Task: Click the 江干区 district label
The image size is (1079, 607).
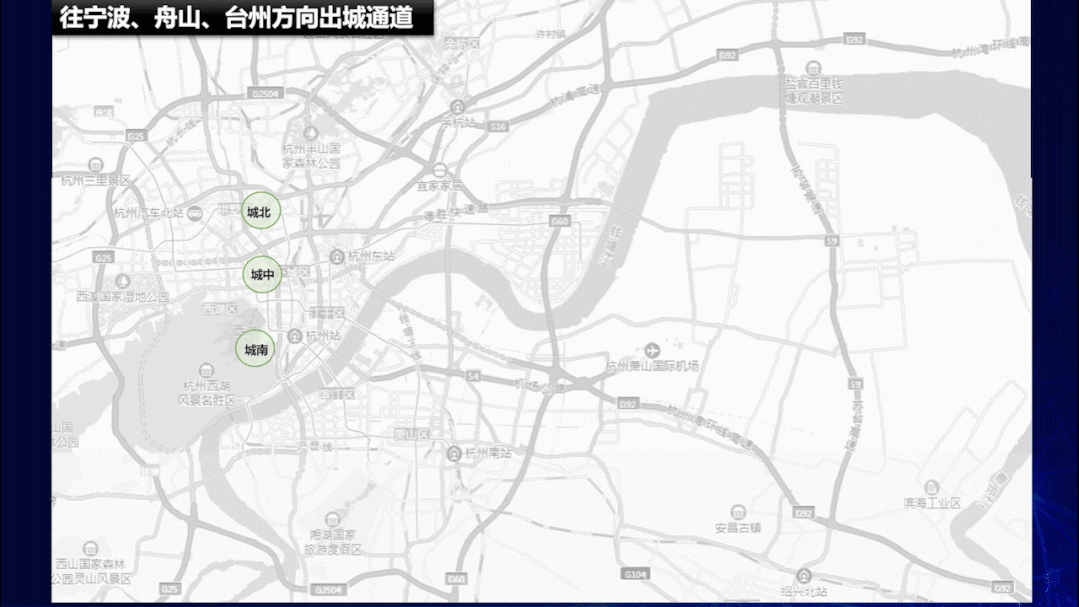Action: (x=327, y=313)
